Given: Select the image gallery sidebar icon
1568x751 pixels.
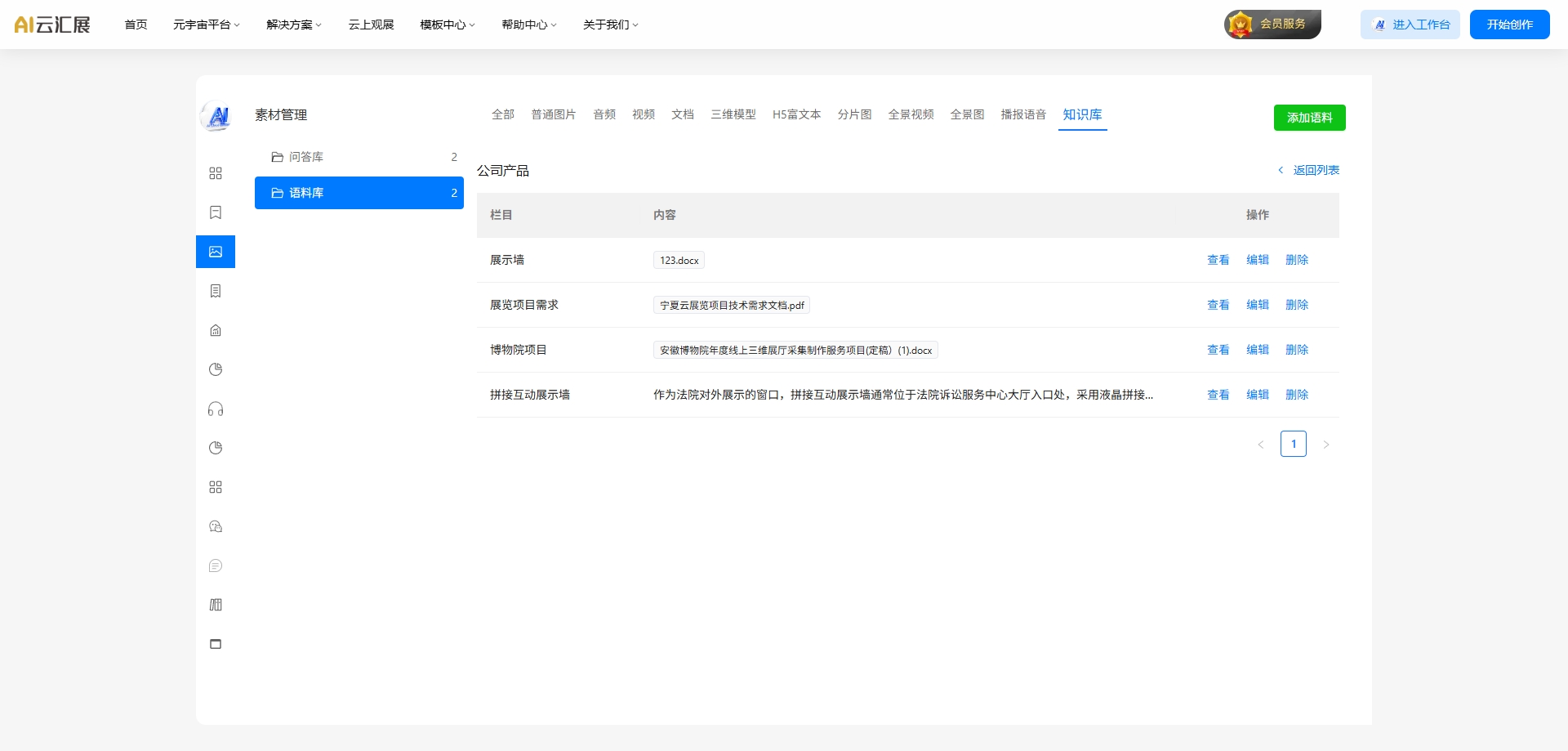Looking at the screenshot, I should pyautogui.click(x=216, y=252).
